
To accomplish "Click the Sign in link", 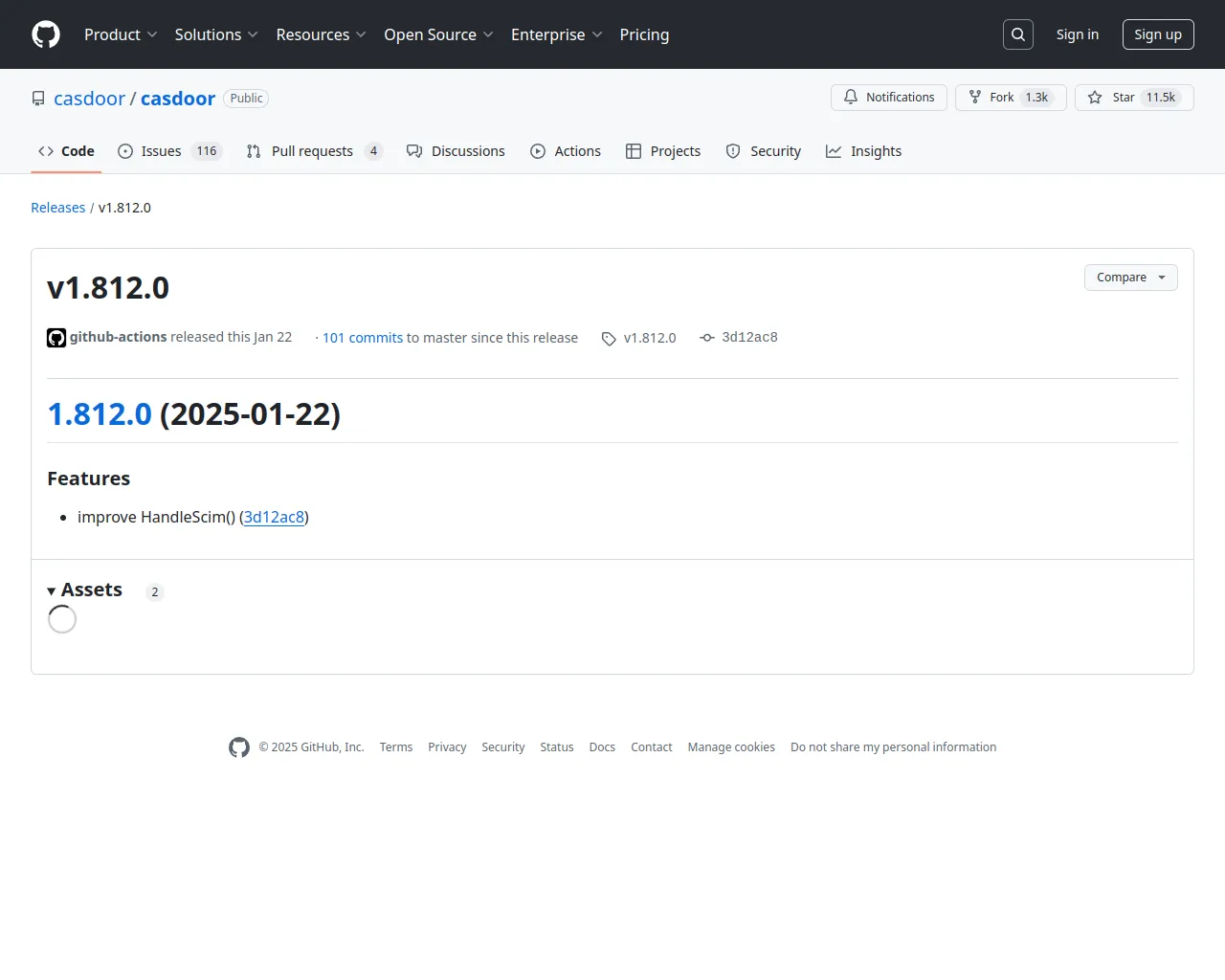I will [x=1078, y=34].
